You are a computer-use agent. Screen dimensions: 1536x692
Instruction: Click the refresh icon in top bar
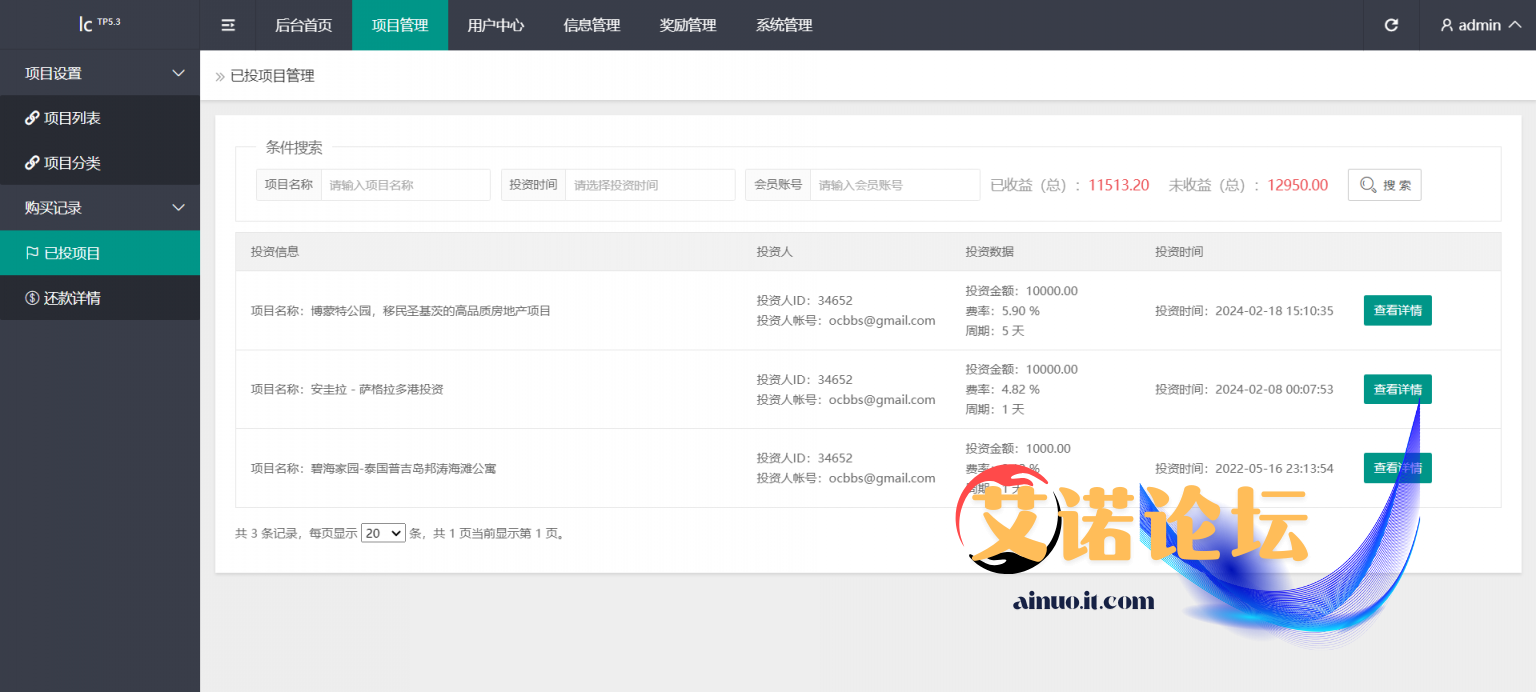1391,25
